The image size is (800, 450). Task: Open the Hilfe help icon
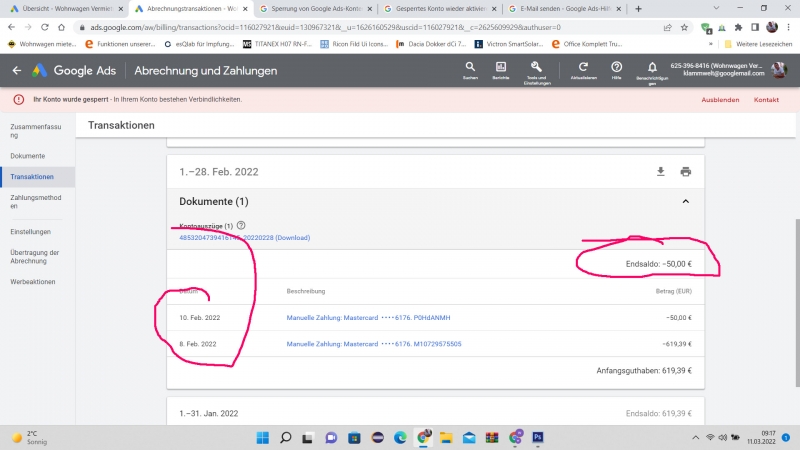[617, 67]
